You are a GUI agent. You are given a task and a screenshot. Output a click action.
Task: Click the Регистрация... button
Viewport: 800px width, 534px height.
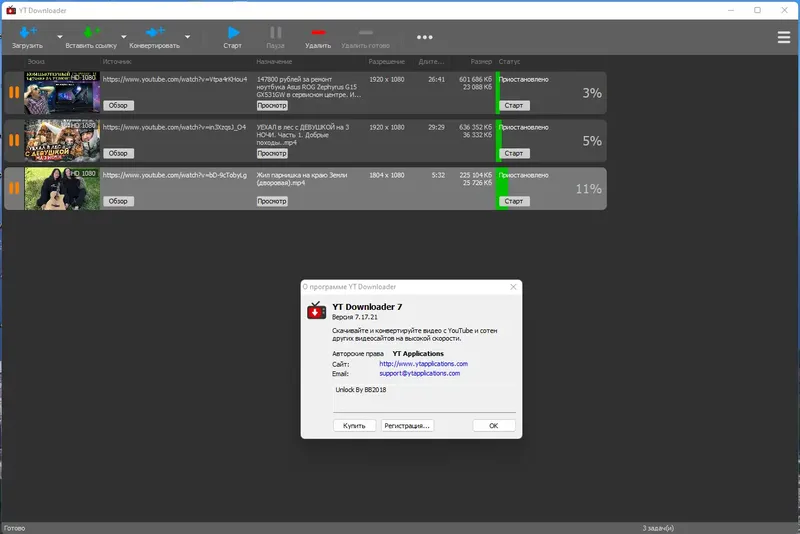[x=407, y=426]
